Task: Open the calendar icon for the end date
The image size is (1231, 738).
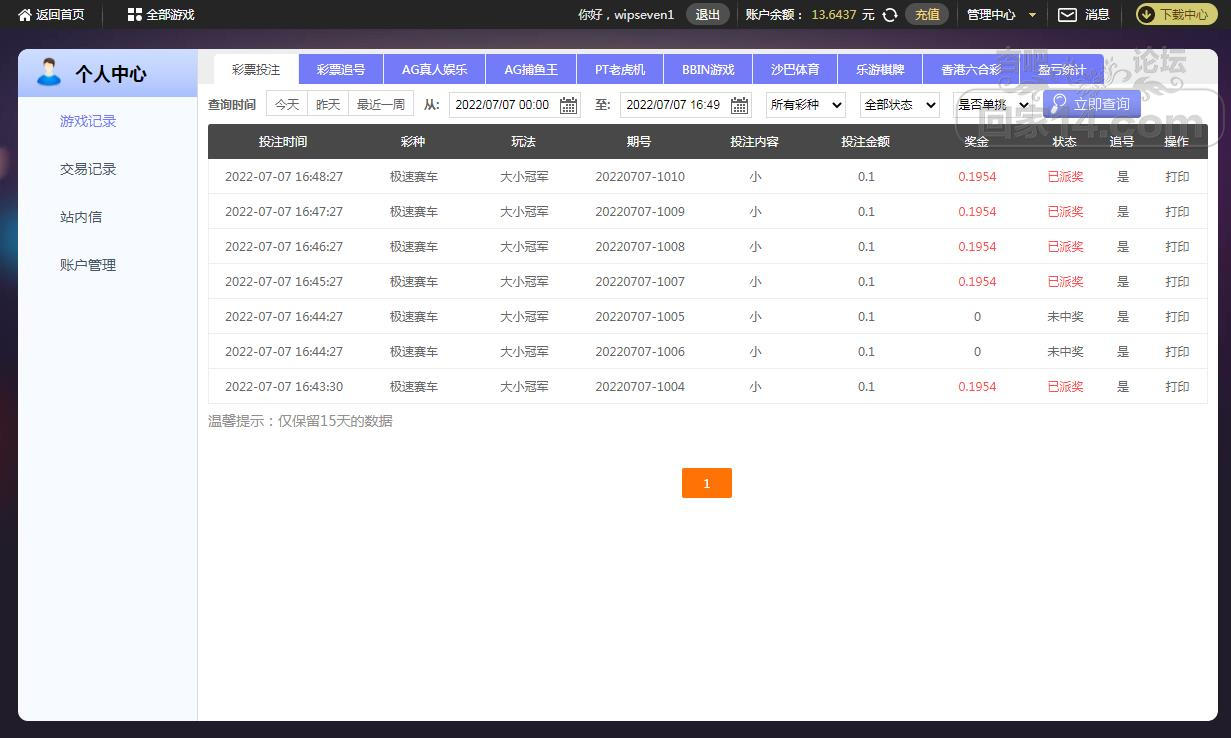Action: (x=740, y=105)
